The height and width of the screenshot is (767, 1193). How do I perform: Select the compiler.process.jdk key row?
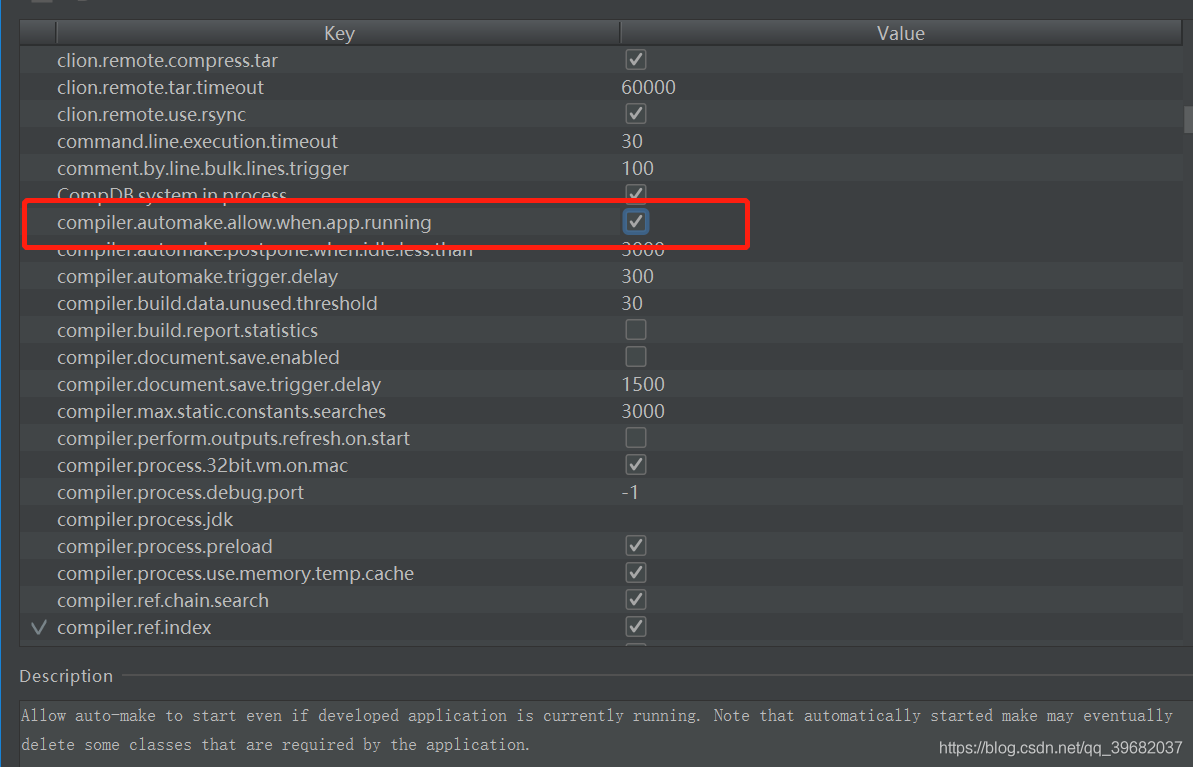point(145,519)
